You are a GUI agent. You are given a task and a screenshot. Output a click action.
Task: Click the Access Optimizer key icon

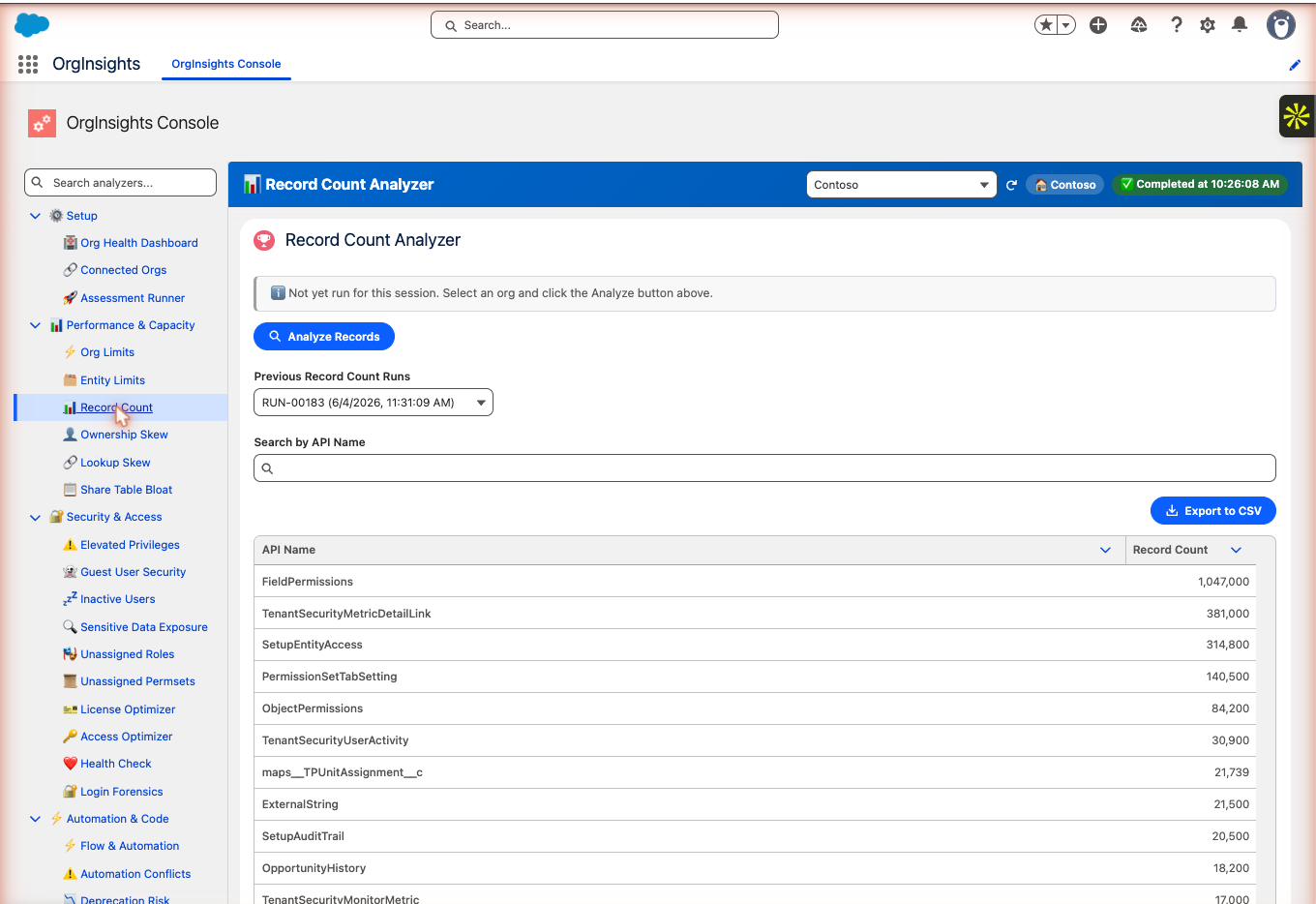[x=70, y=737]
